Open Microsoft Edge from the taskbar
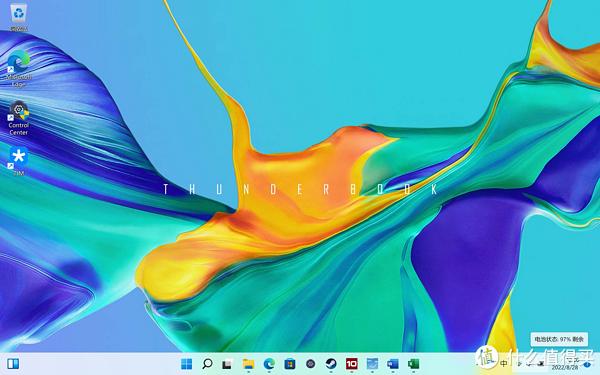600x375 pixels. pyautogui.click(x=269, y=364)
